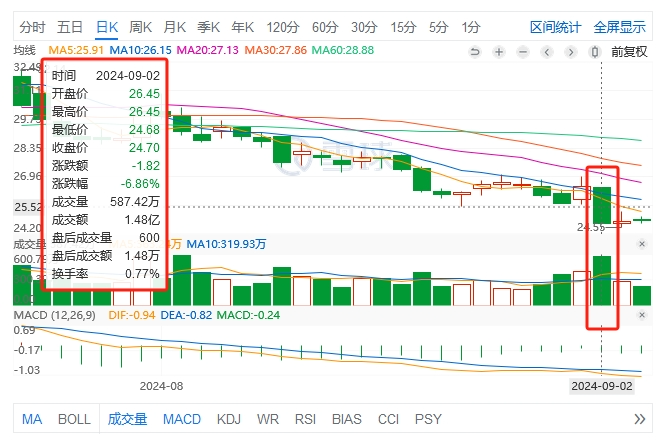Open the 前复权 adjustment dropdown
Screen dimensions: 668x445
coord(630,51)
